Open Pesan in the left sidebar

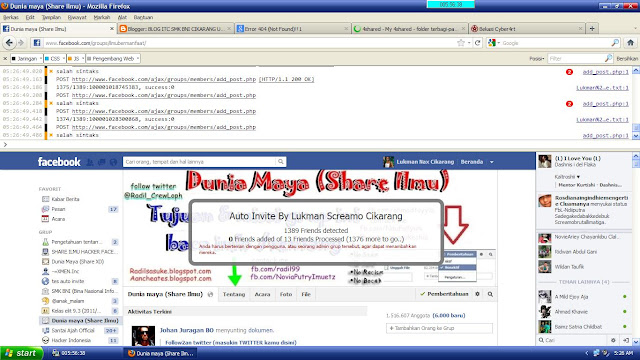coord(58,209)
